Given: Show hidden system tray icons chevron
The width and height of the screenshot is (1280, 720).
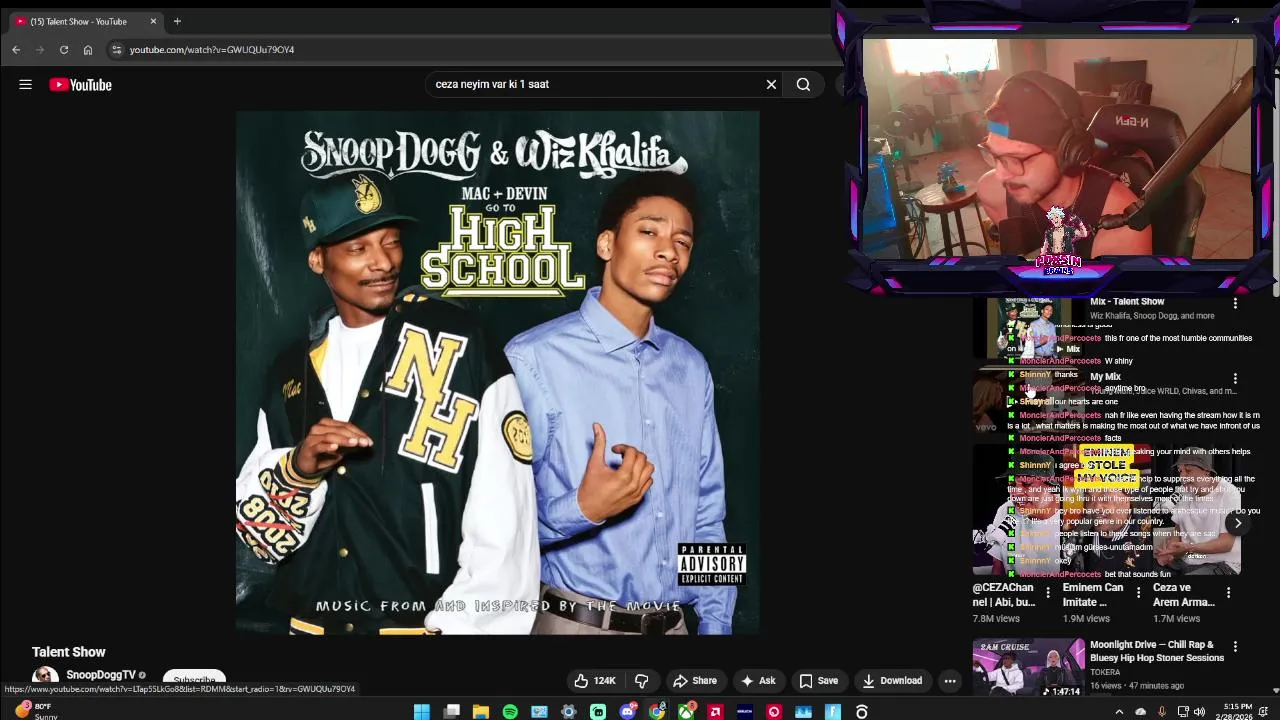Looking at the screenshot, I should pyautogui.click(x=1119, y=712).
